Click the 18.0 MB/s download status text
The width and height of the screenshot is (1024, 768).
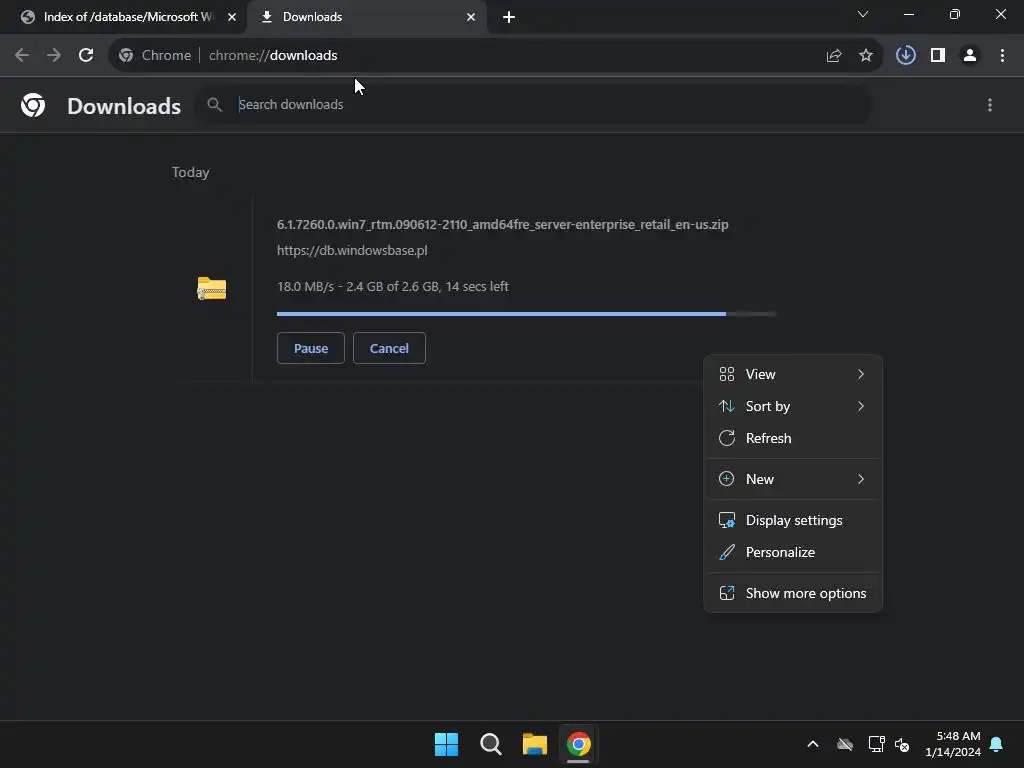(x=392, y=287)
